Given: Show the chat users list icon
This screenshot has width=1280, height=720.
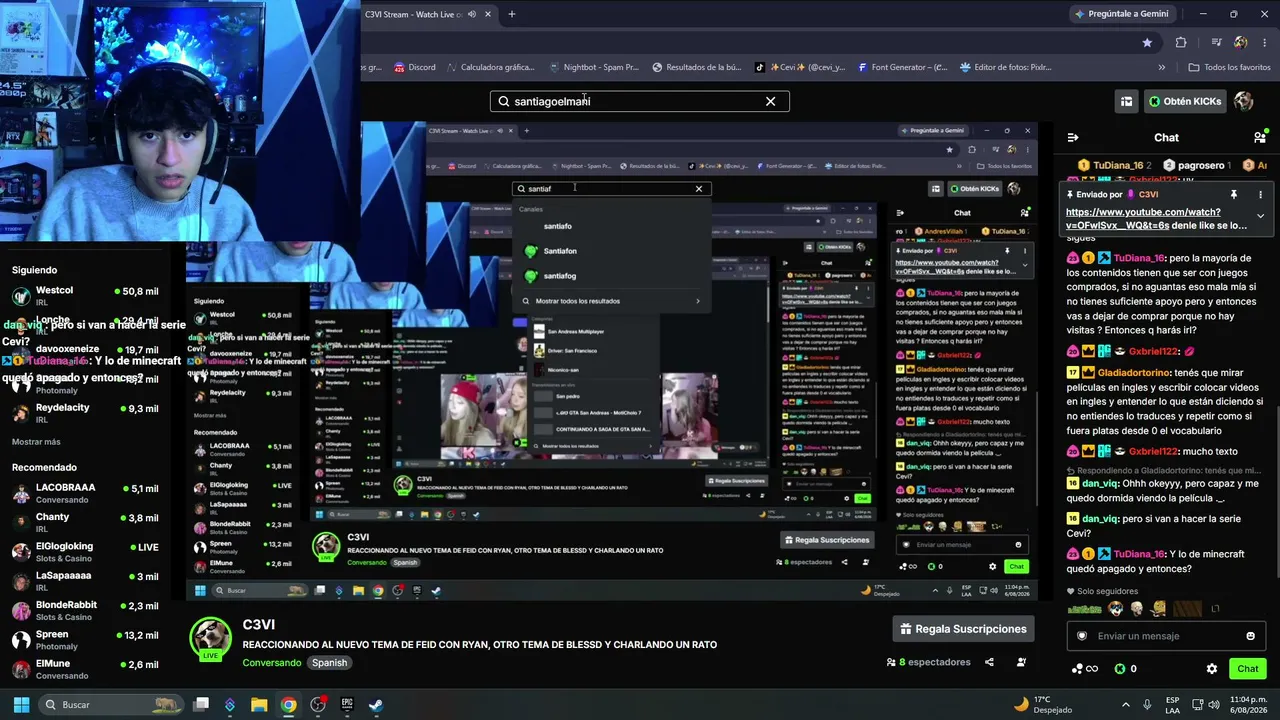Looking at the screenshot, I should click(1259, 138).
